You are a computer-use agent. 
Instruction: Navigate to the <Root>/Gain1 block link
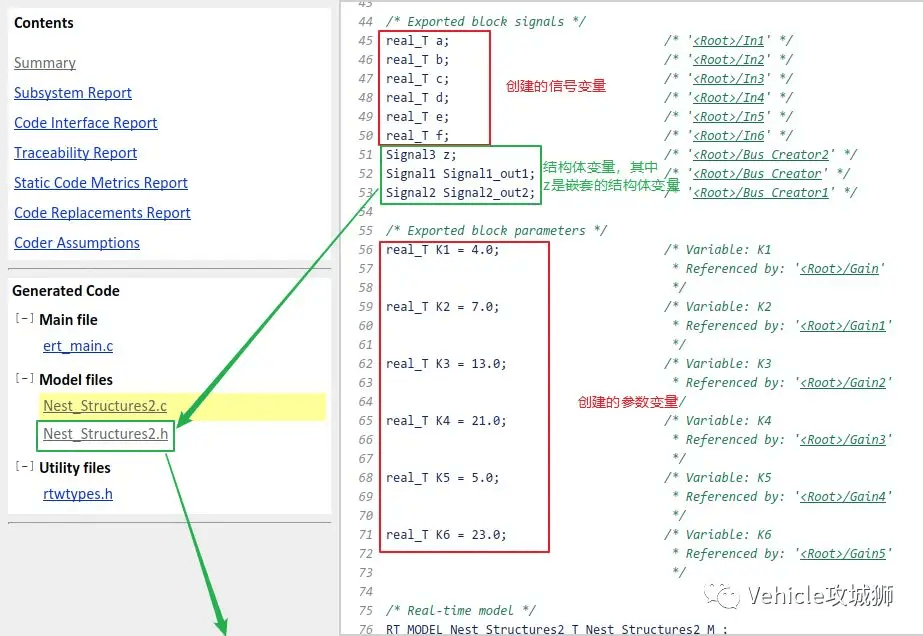pos(843,326)
